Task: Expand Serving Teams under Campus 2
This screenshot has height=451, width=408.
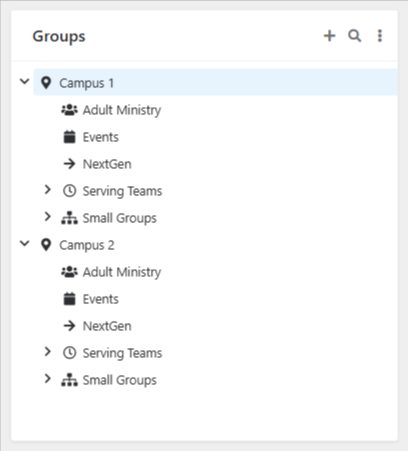Action: [48, 351]
